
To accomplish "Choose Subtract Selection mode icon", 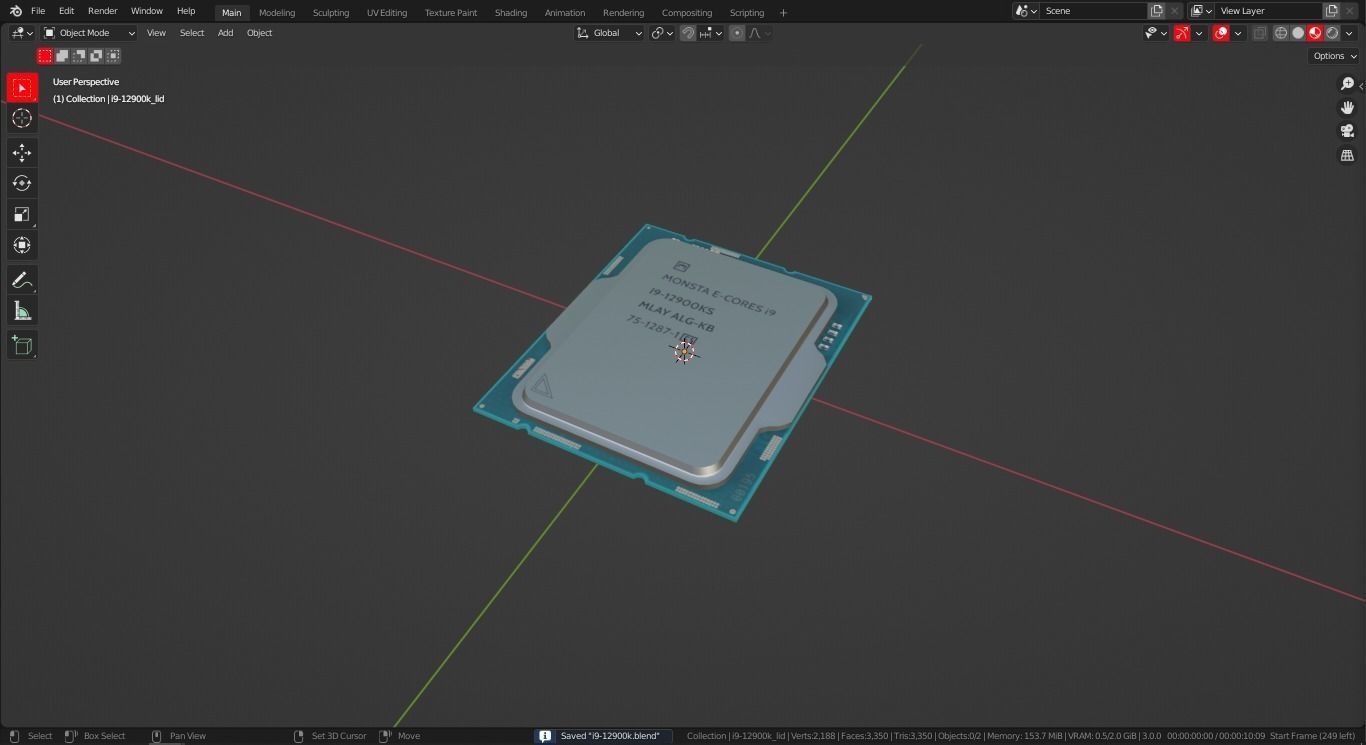I will coord(79,56).
